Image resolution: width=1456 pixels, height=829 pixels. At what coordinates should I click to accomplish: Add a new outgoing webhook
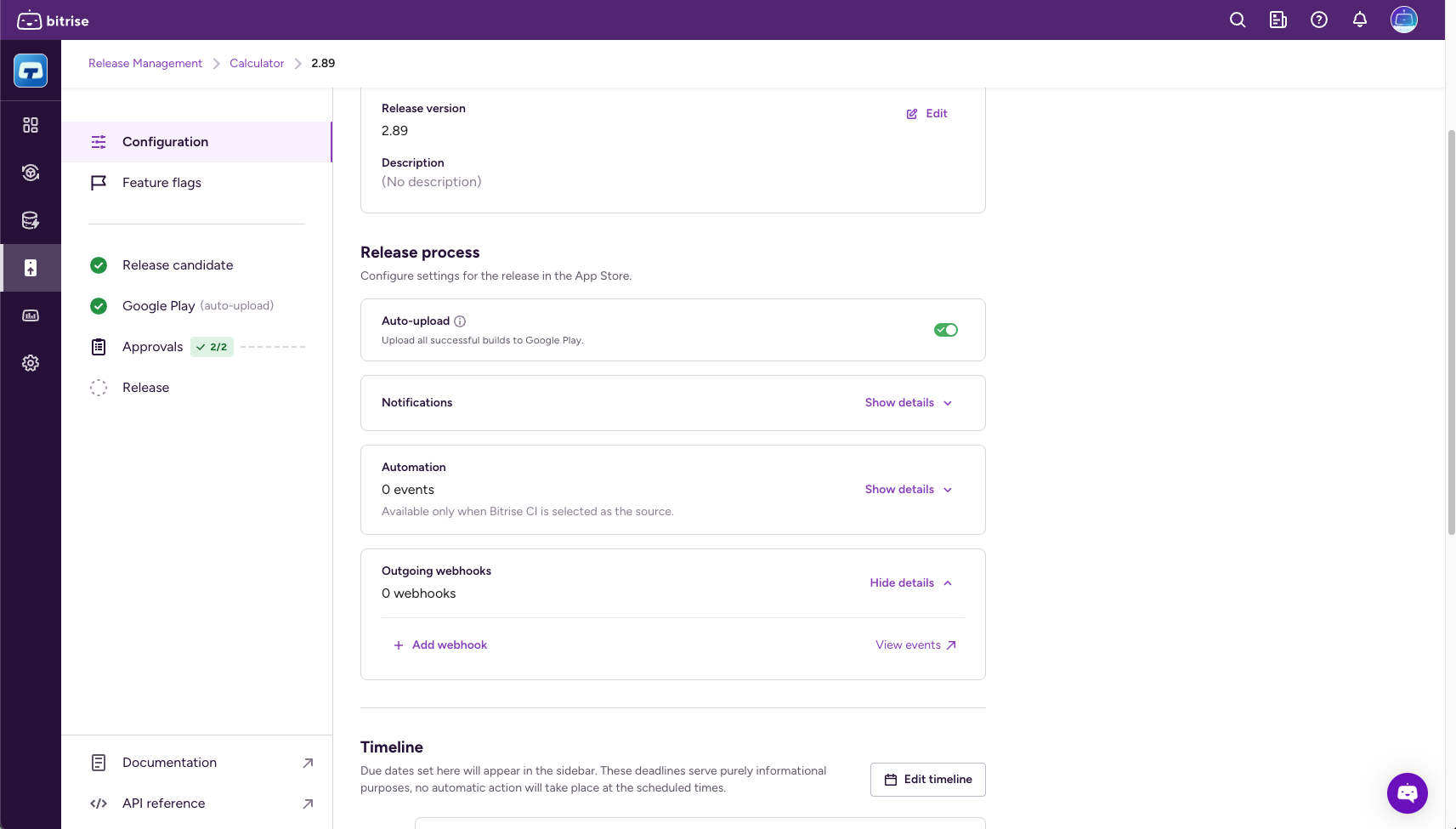point(441,644)
